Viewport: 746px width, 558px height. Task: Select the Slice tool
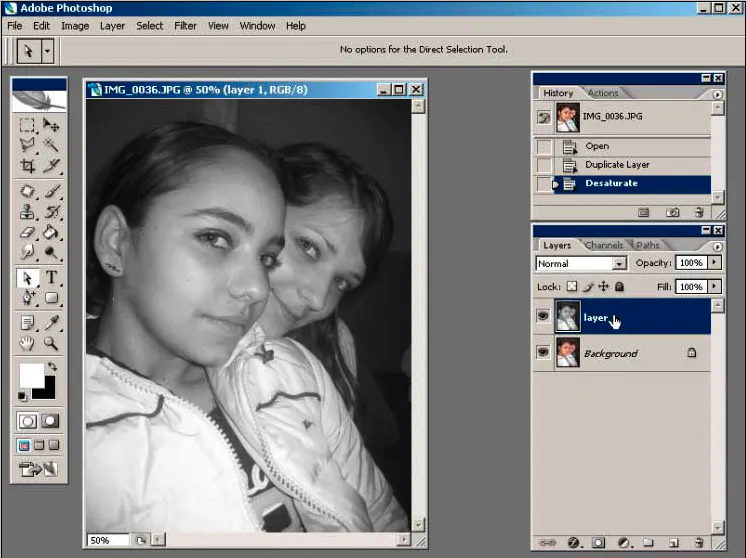click(51, 165)
